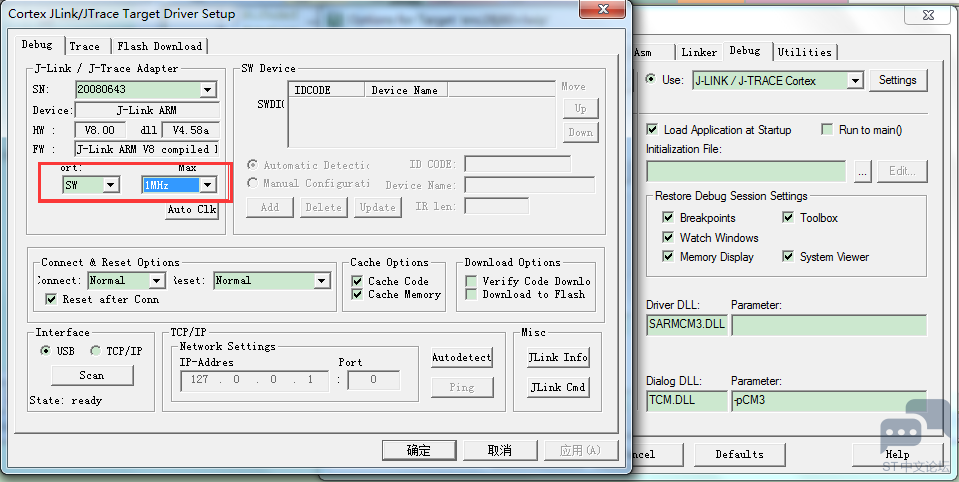Image resolution: width=959 pixels, height=482 pixels.
Task: Toggle Cache Memory checkbox
Action: [x=358, y=294]
